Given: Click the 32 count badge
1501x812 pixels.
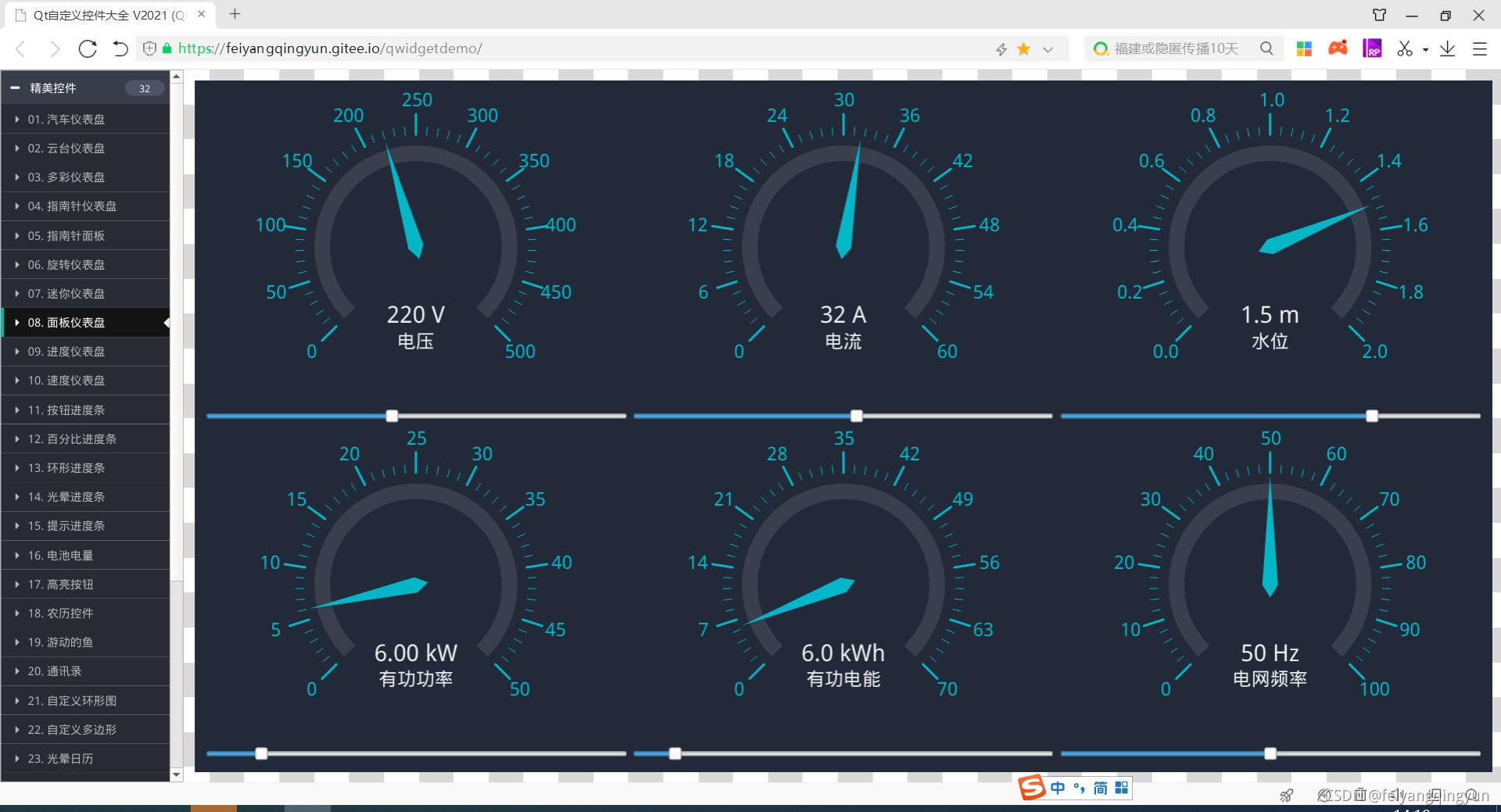Looking at the screenshot, I should [x=145, y=88].
